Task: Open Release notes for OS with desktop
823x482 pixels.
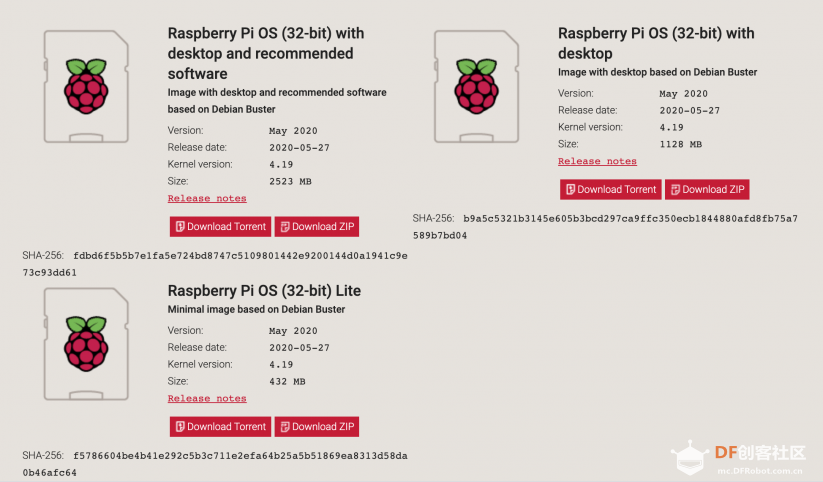Action: click(597, 161)
